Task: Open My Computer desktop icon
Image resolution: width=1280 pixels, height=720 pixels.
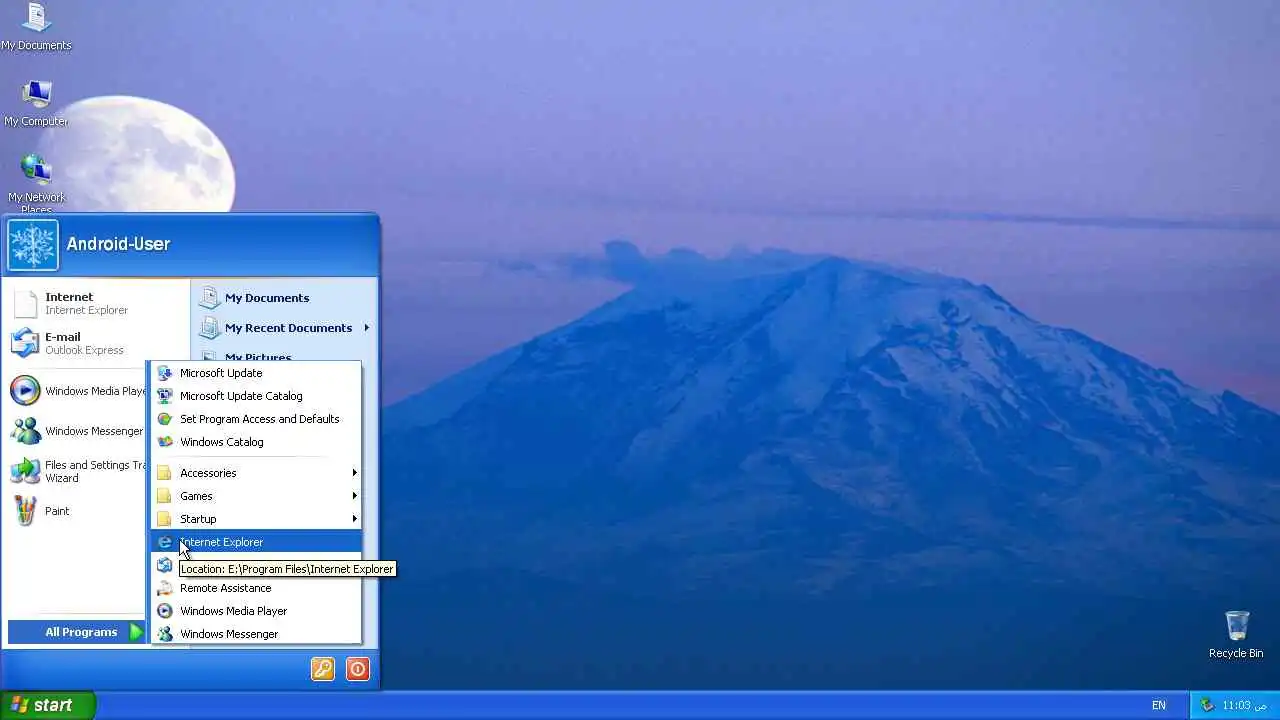Action: pos(36,103)
